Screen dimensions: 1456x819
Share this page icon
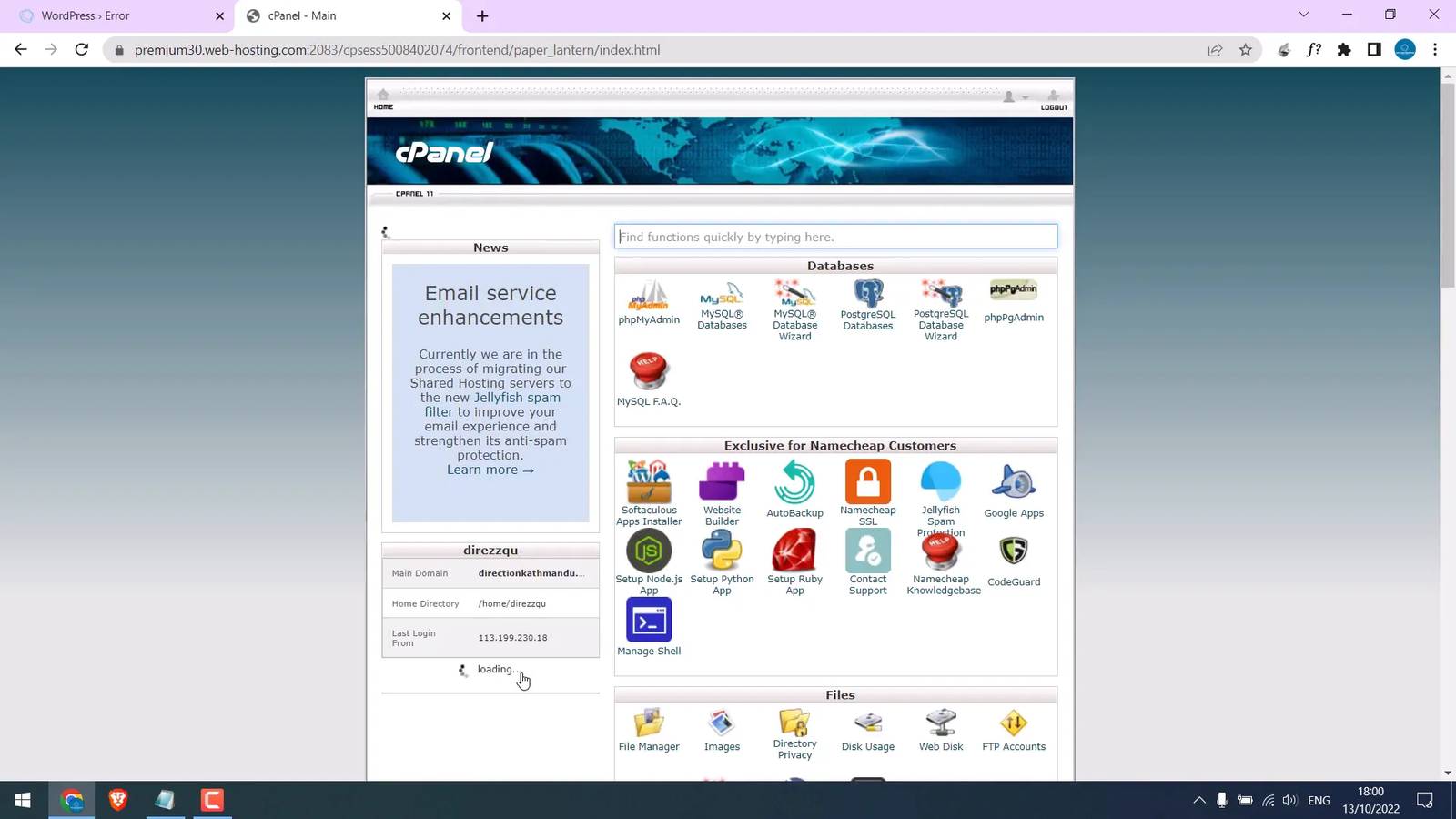click(1215, 50)
